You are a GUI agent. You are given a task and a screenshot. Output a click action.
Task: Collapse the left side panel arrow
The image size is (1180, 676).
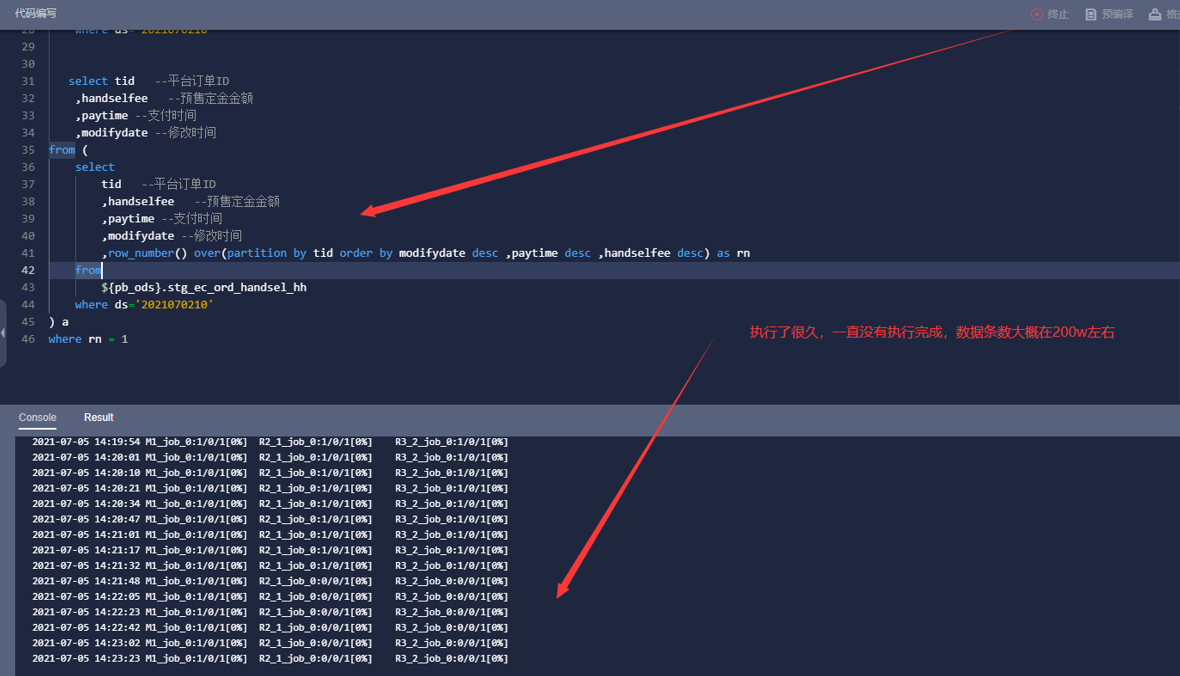pyautogui.click(x=3, y=333)
